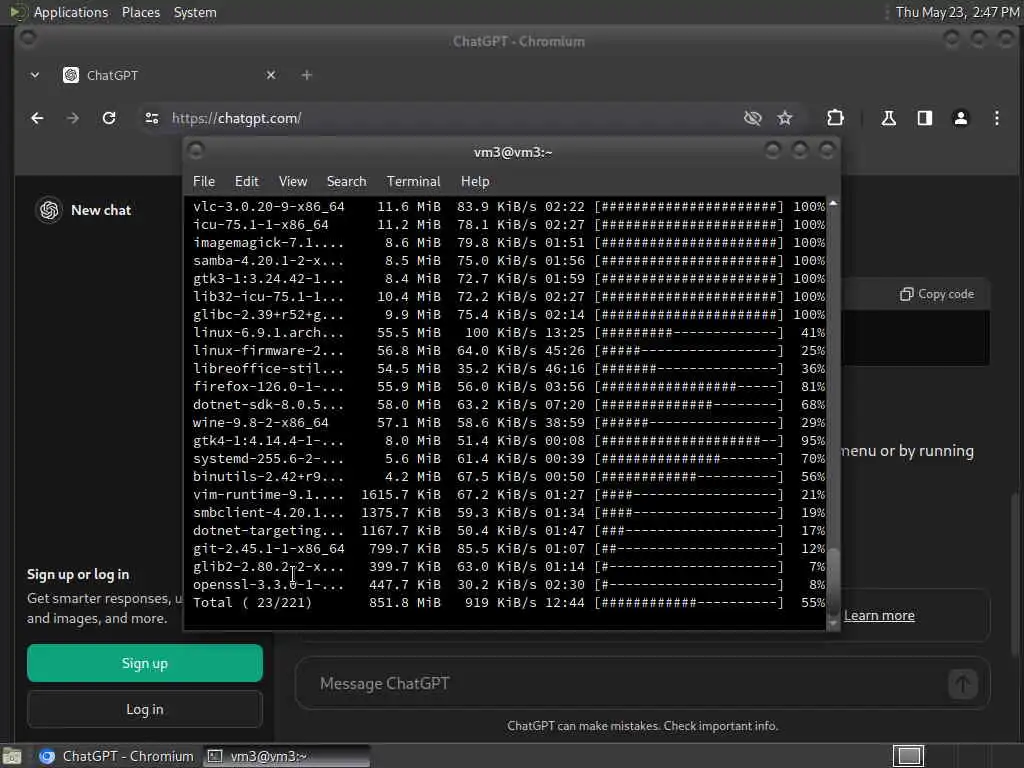Click the show desktop icon in taskbar
This screenshot has width=1024, height=768.
click(12, 756)
